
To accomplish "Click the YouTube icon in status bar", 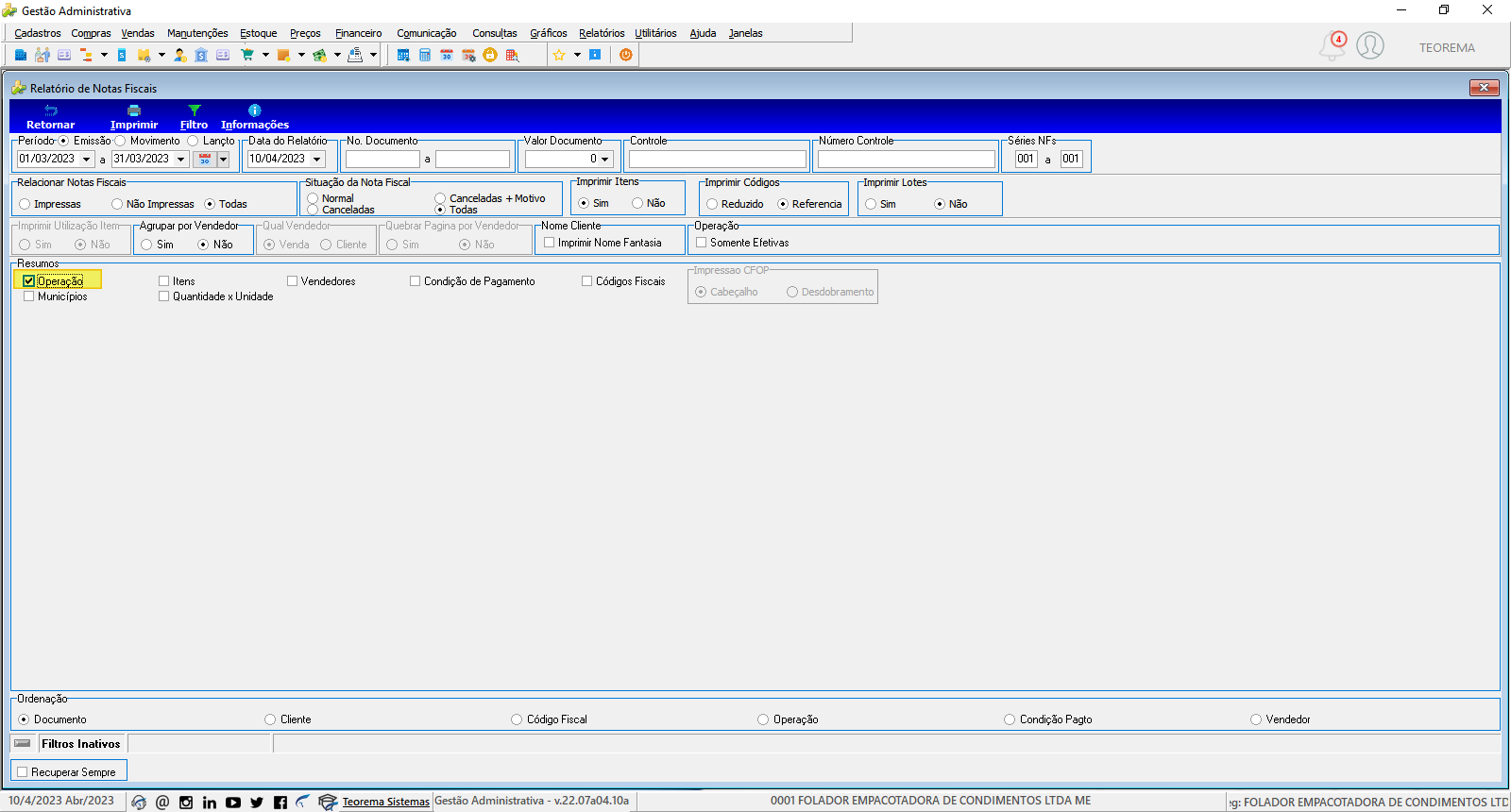I will [233, 803].
